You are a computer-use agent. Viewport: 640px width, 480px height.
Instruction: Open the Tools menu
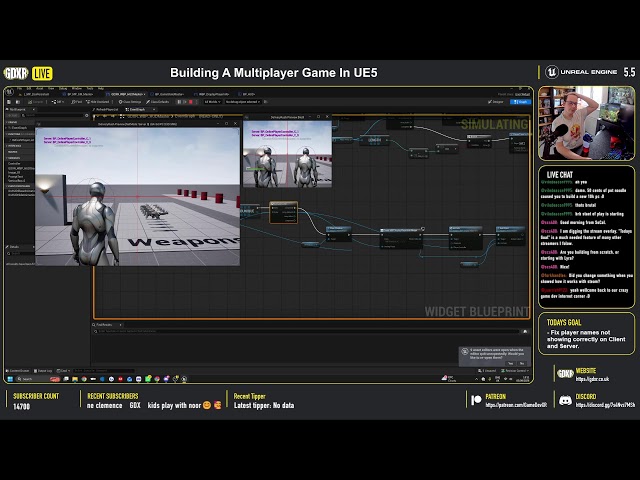point(90,88)
